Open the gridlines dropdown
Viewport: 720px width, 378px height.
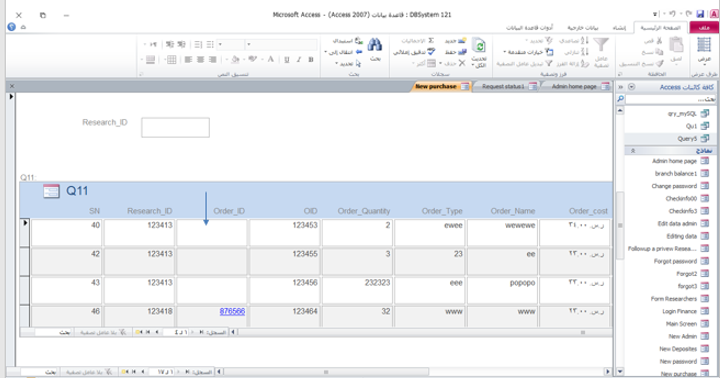[x=171, y=60]
